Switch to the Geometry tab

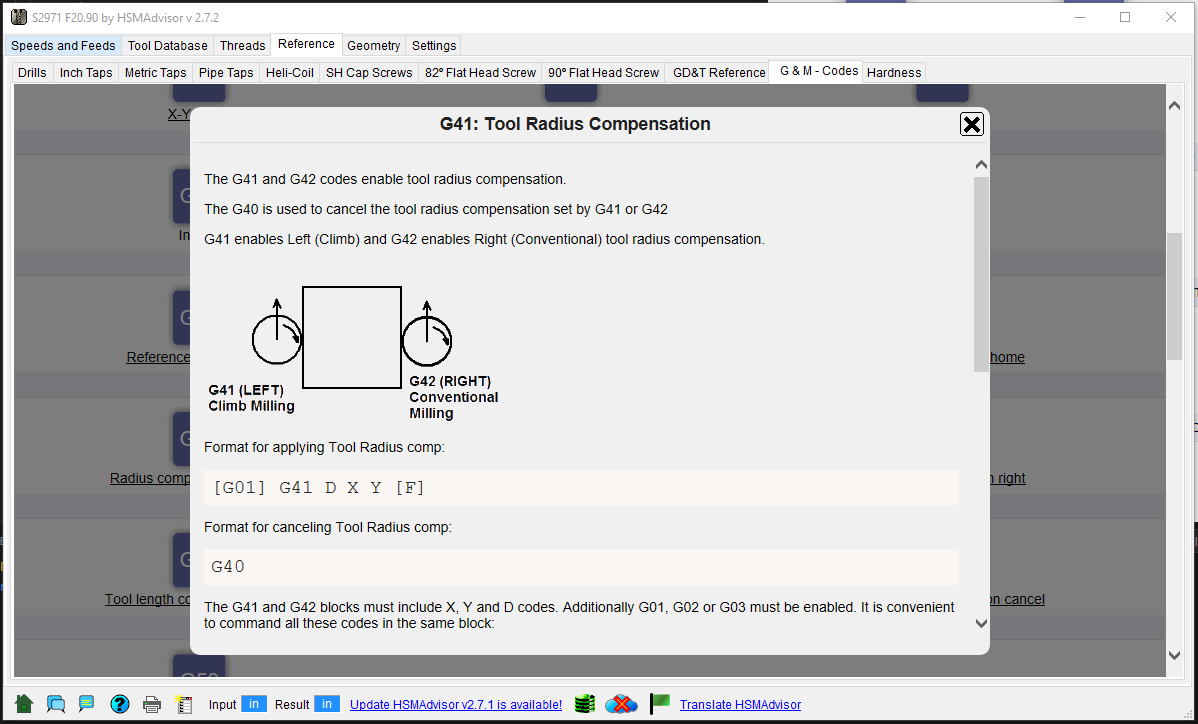coord(374,46)
